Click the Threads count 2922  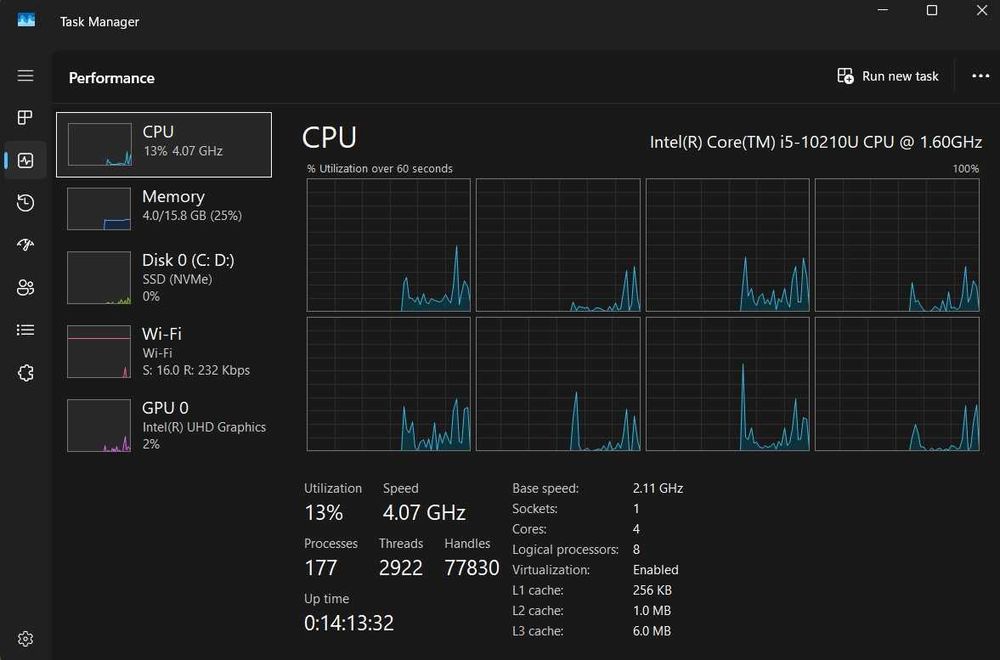(401, 568)
